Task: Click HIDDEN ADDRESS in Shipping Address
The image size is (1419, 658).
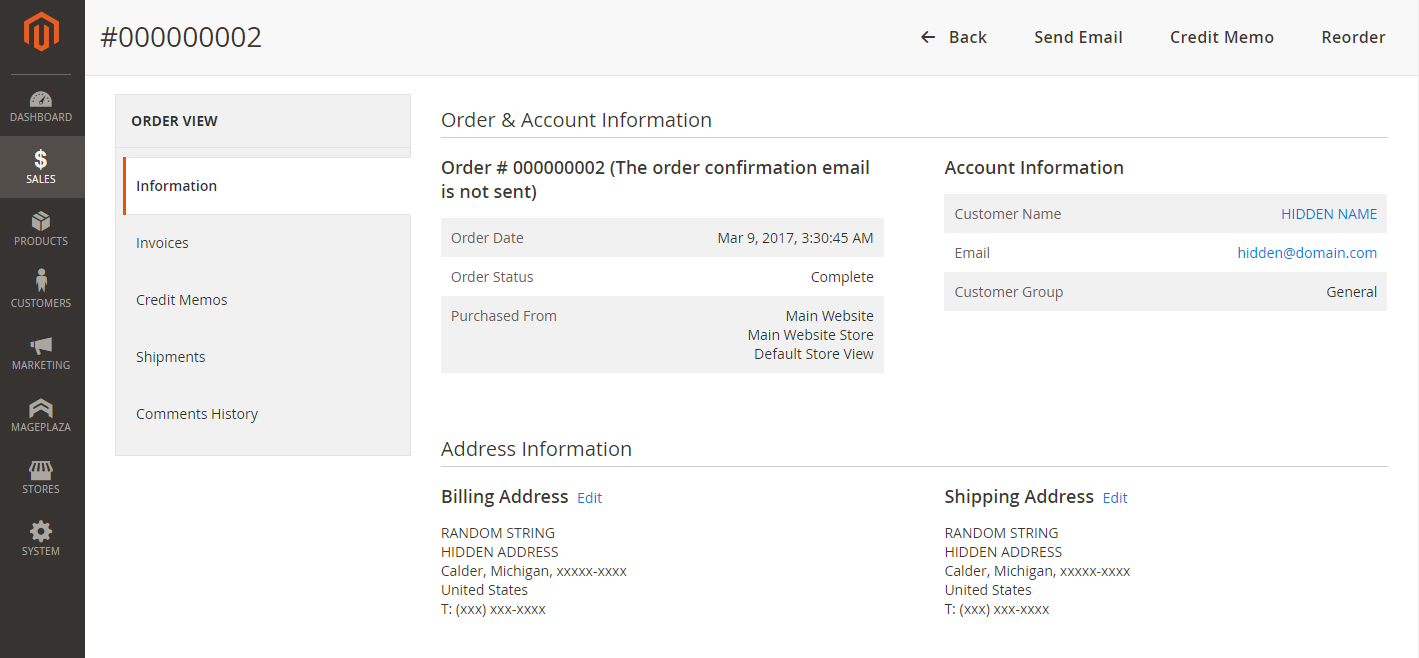Action: click(1003, 552)
